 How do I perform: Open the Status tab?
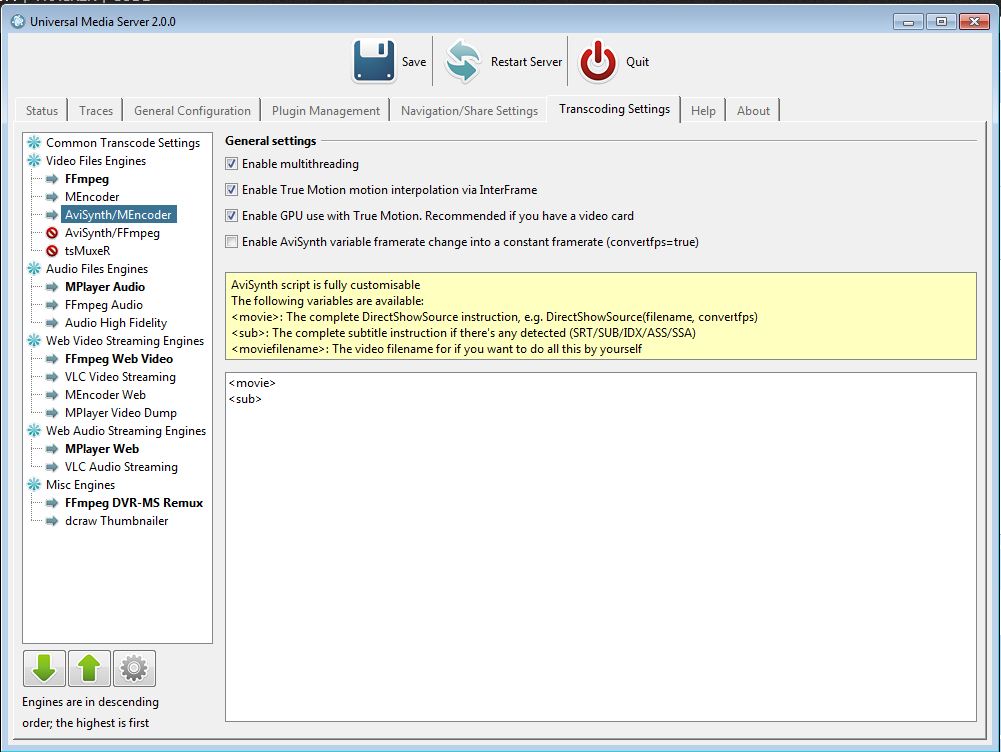(x=41, y=110)
